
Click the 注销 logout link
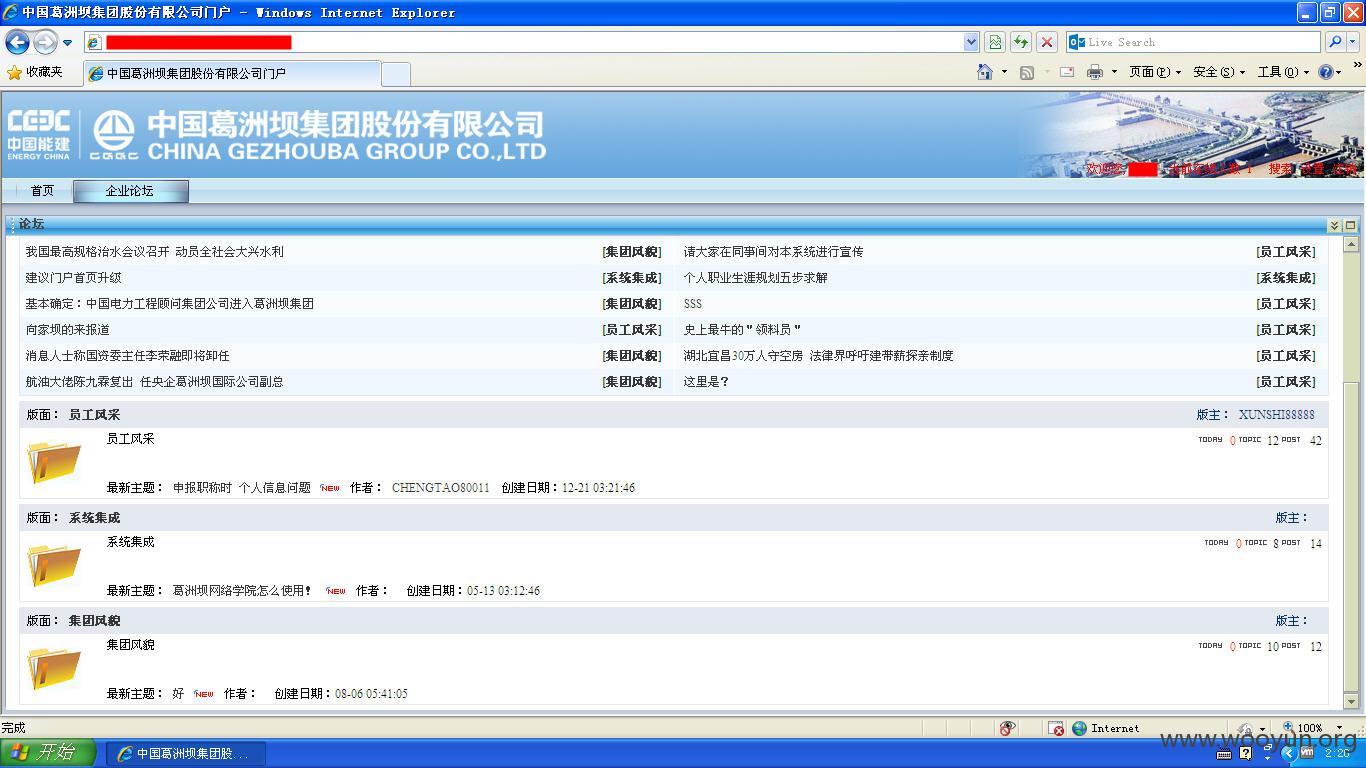click(1344, 169)
